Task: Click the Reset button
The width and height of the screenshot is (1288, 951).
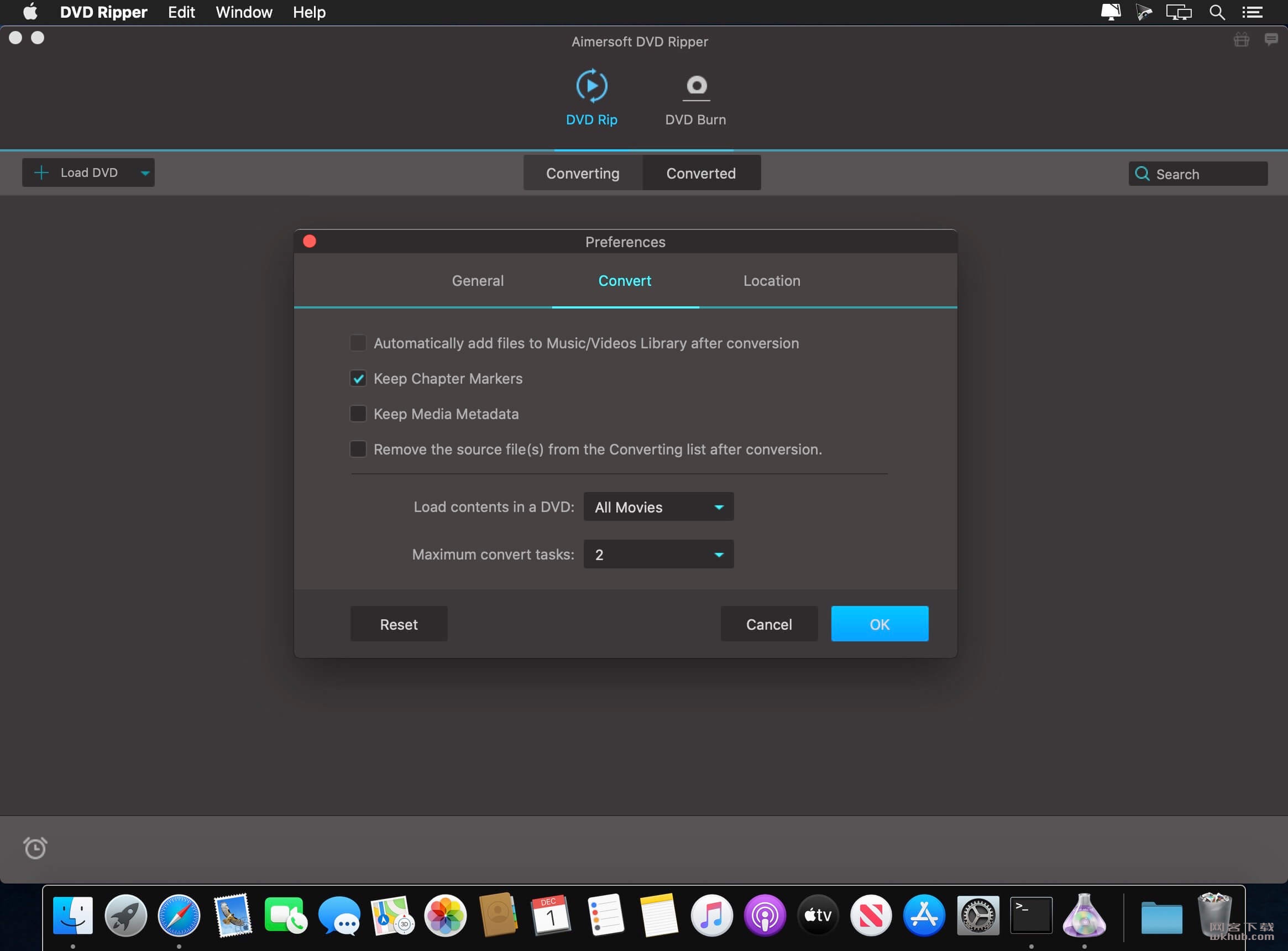Action: tap(399, 625)
